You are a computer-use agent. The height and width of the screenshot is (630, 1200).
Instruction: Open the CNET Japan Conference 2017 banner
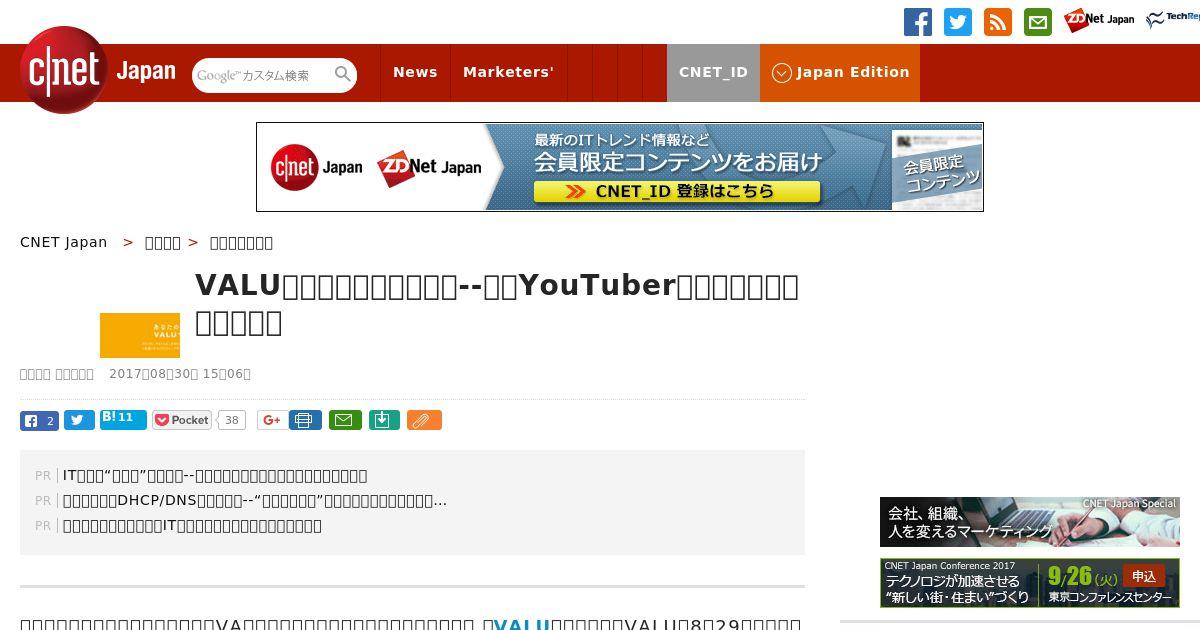[1030, 582]
